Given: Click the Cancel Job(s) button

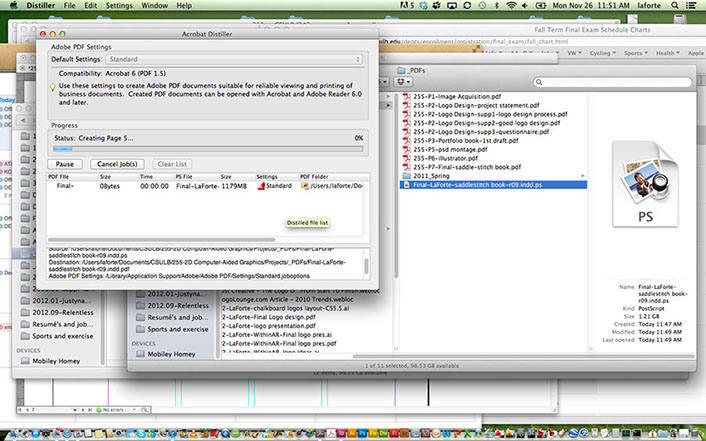Looking at the screenshot, I should pyautogui.click(x=117, y=164).
